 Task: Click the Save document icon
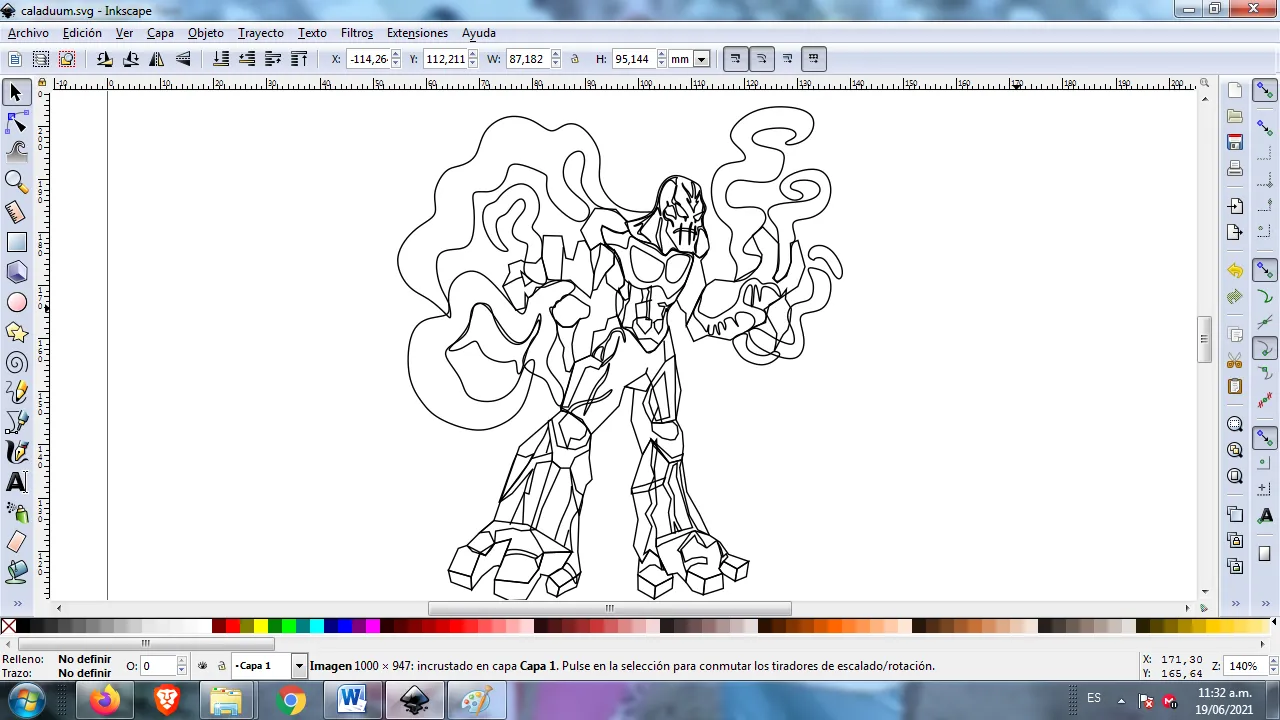tap(1235, 142)
